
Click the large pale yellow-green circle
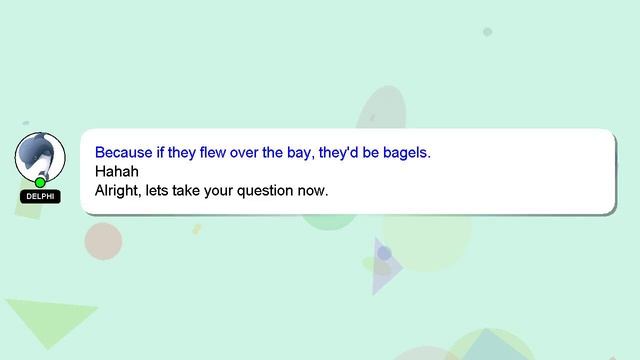coord(427,242)
